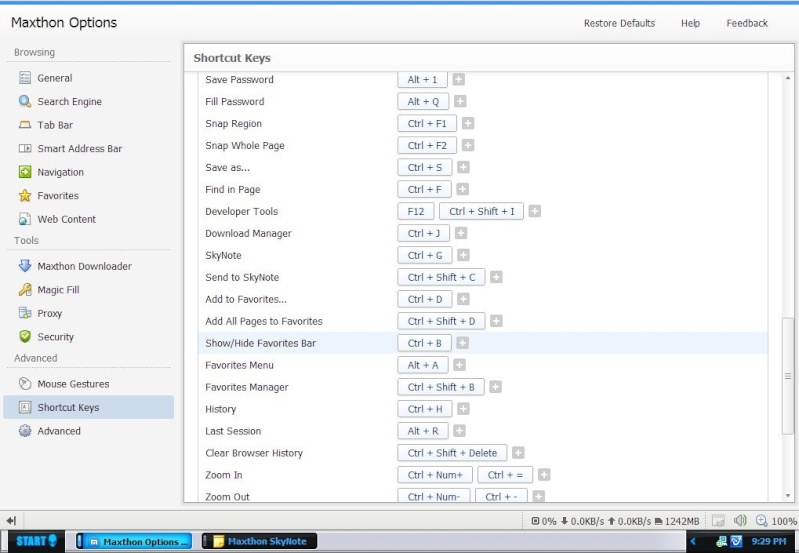The height and width of the screenshot is (553, 799).
Task: Open the Feedback link
Action: coord(747,23)
